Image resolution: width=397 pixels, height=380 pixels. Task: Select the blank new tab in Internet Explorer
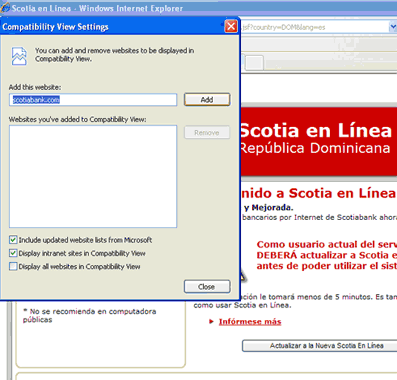[x=255, y=63]
